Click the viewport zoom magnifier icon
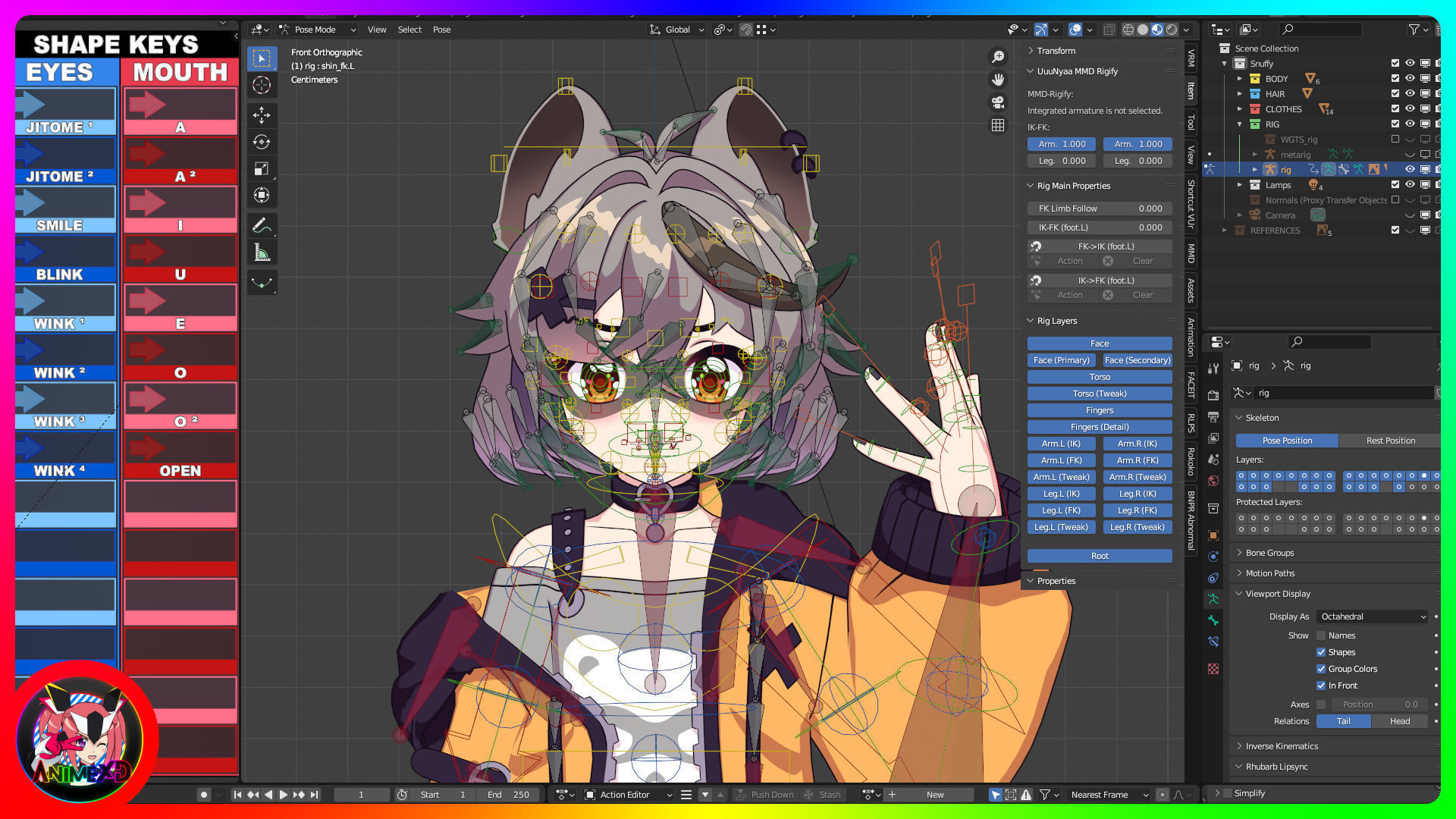 998,57
